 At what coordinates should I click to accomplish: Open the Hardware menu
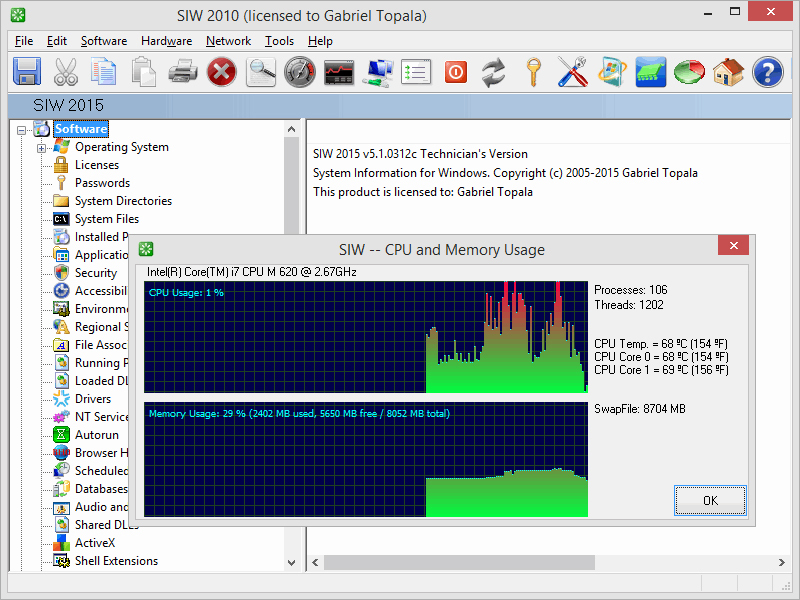click(x=166, y=41)
